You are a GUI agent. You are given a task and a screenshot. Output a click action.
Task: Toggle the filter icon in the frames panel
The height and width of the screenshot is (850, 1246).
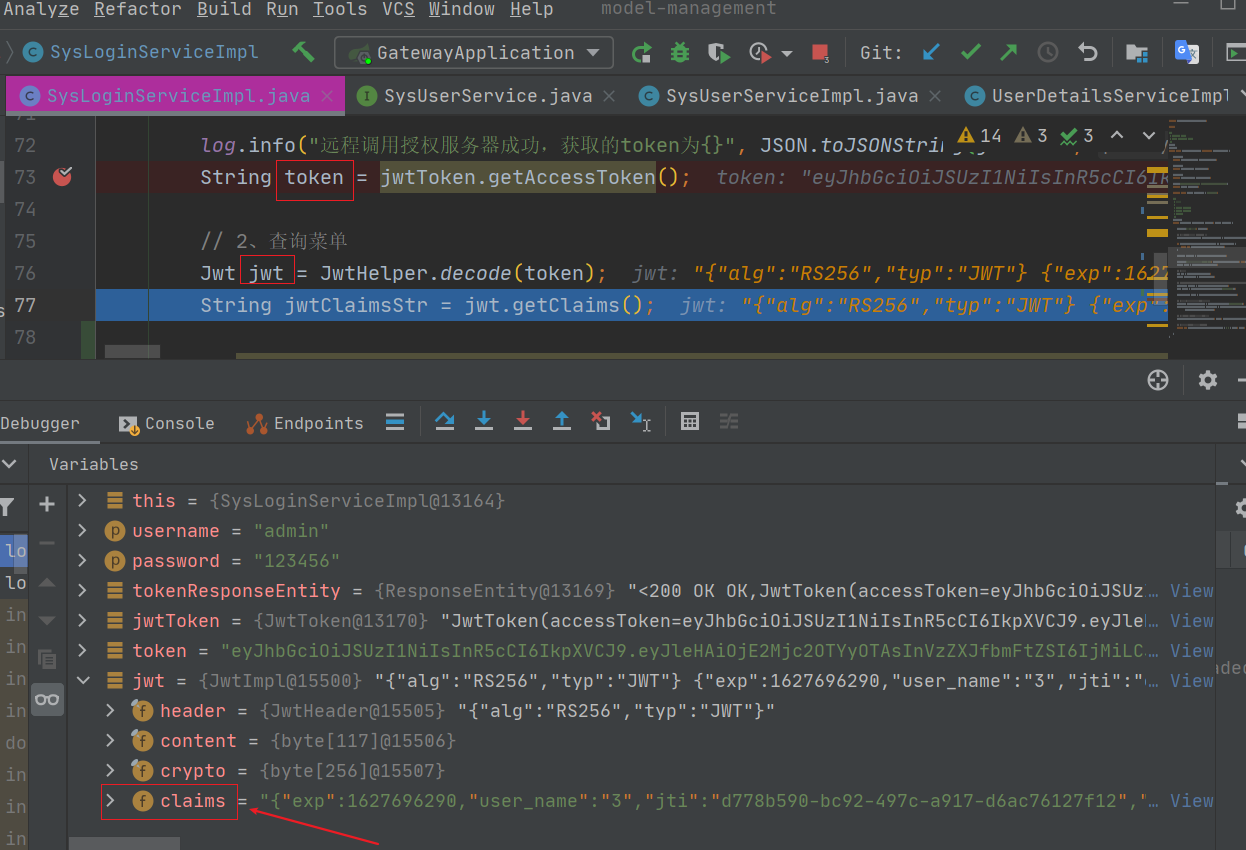coord(8,506)
